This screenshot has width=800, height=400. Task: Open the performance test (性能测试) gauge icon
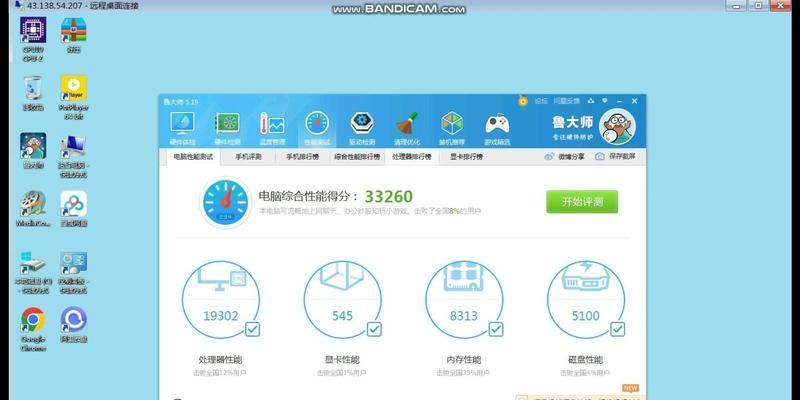click(x=317, y=123)
